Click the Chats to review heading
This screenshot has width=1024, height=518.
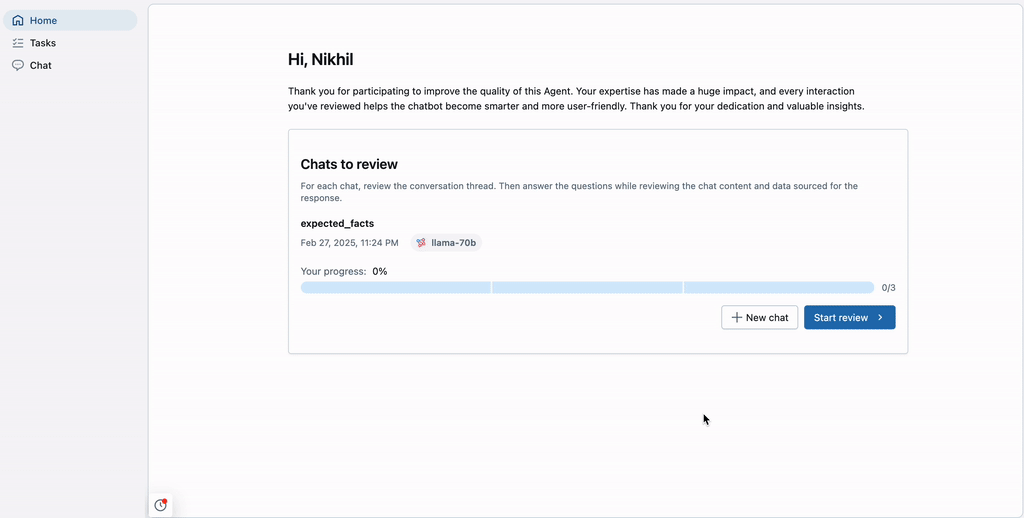tap(349, 165)
